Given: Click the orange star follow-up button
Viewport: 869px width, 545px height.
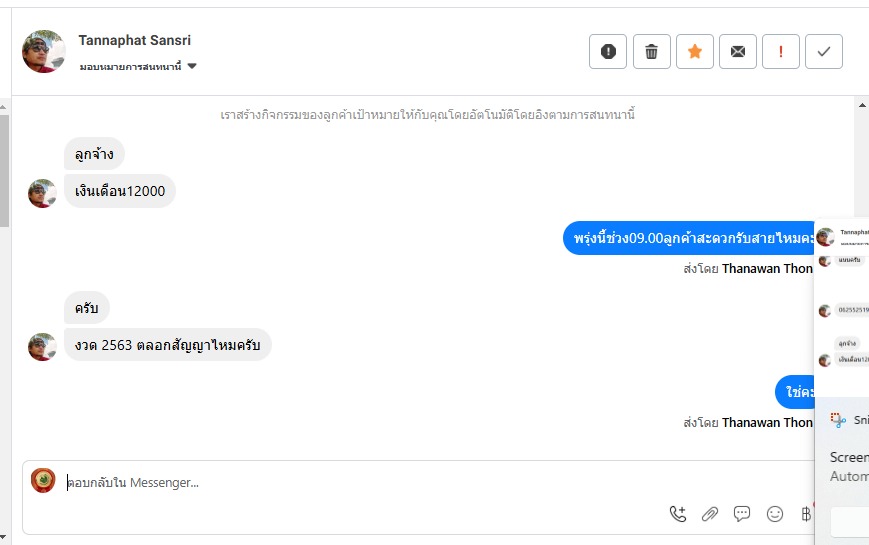Looking at the screenshot, I should [695, 52].
